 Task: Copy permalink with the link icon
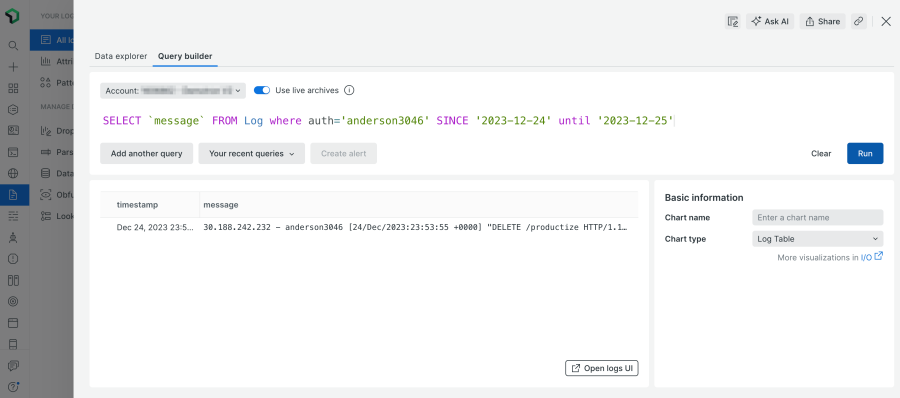[x=859, y=21]
